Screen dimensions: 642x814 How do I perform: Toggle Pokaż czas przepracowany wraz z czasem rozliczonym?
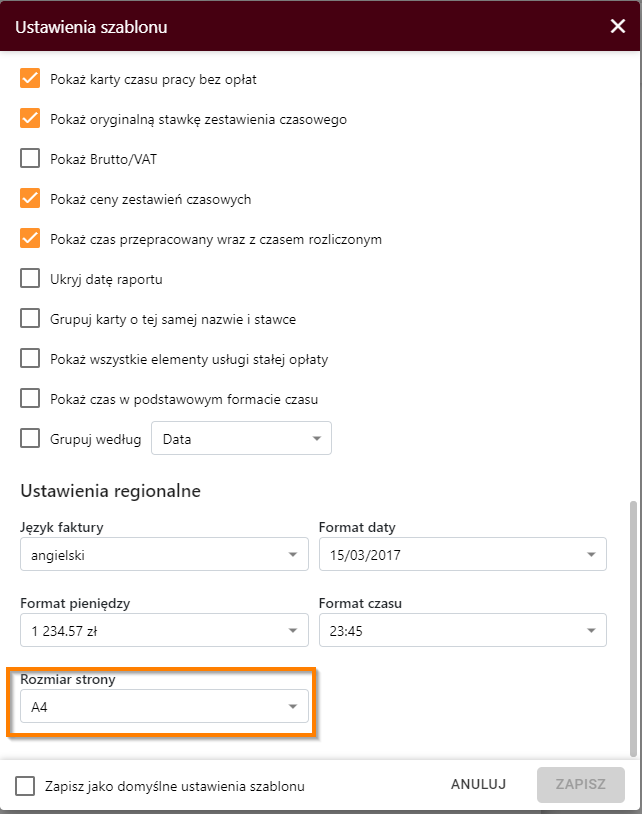(x=30, y=238)
